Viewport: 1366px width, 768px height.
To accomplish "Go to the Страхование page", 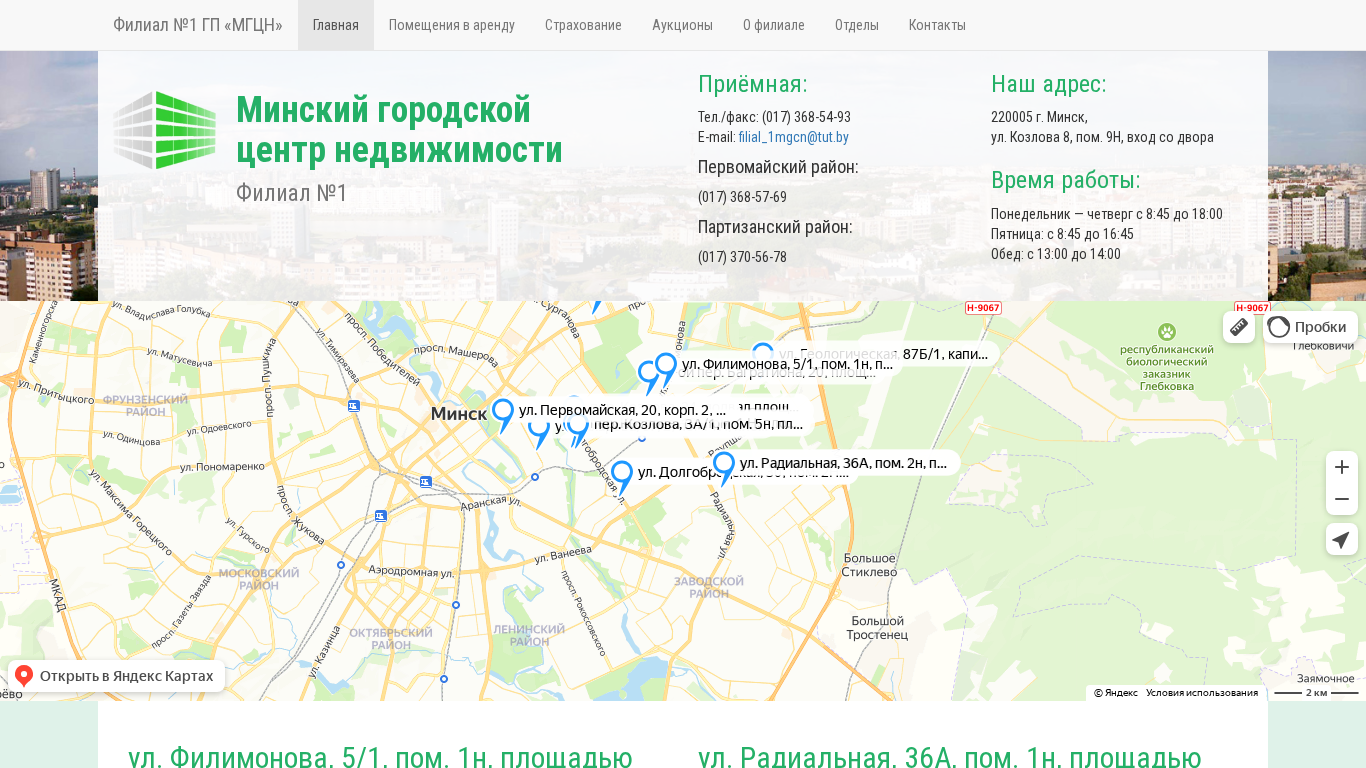I will (x=583, y=25).
